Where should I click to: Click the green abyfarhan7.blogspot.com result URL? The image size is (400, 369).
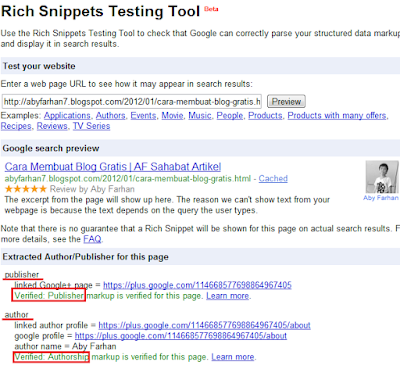coord(128,179)
